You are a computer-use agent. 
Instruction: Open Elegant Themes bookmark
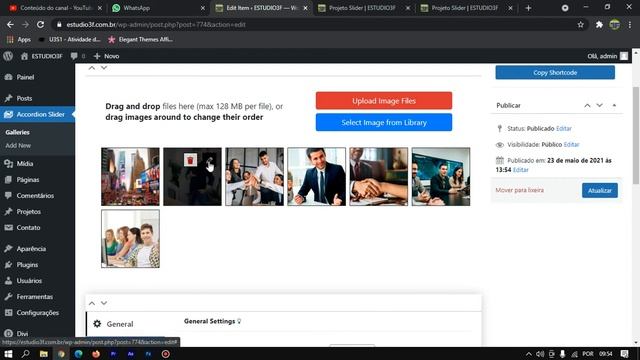tap(140, 40)
